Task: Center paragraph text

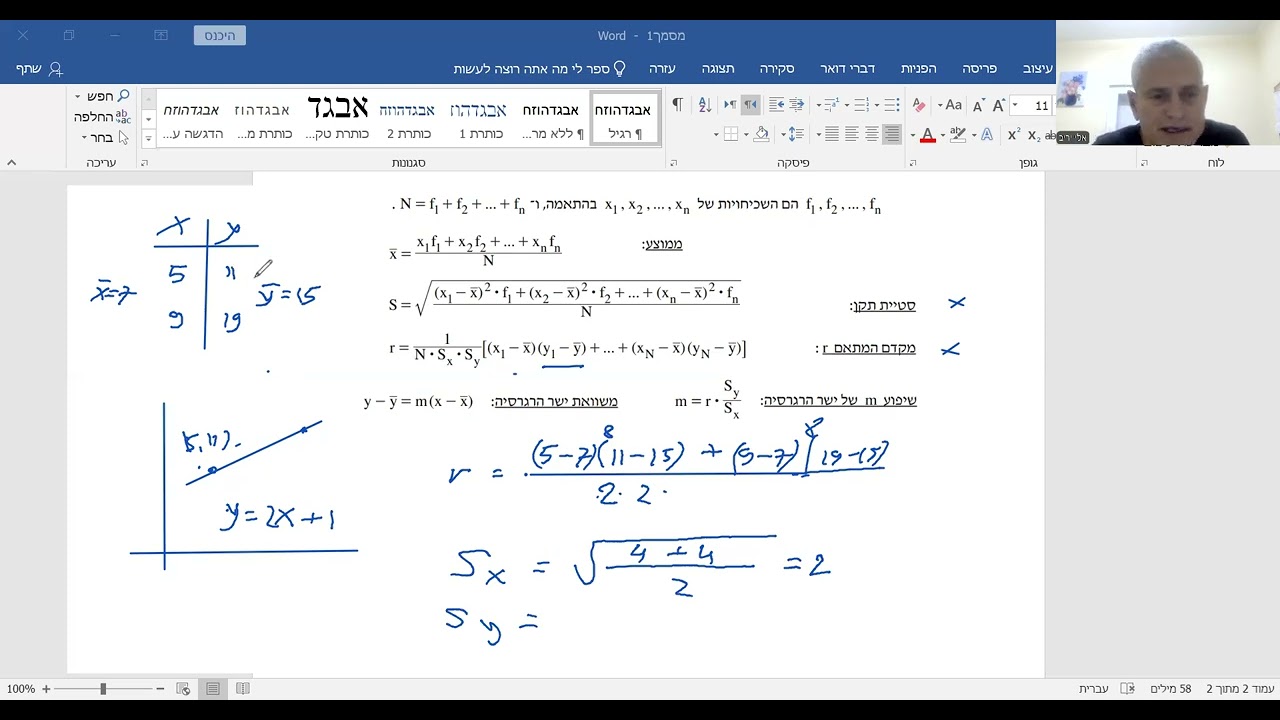Action: point(872,134)
